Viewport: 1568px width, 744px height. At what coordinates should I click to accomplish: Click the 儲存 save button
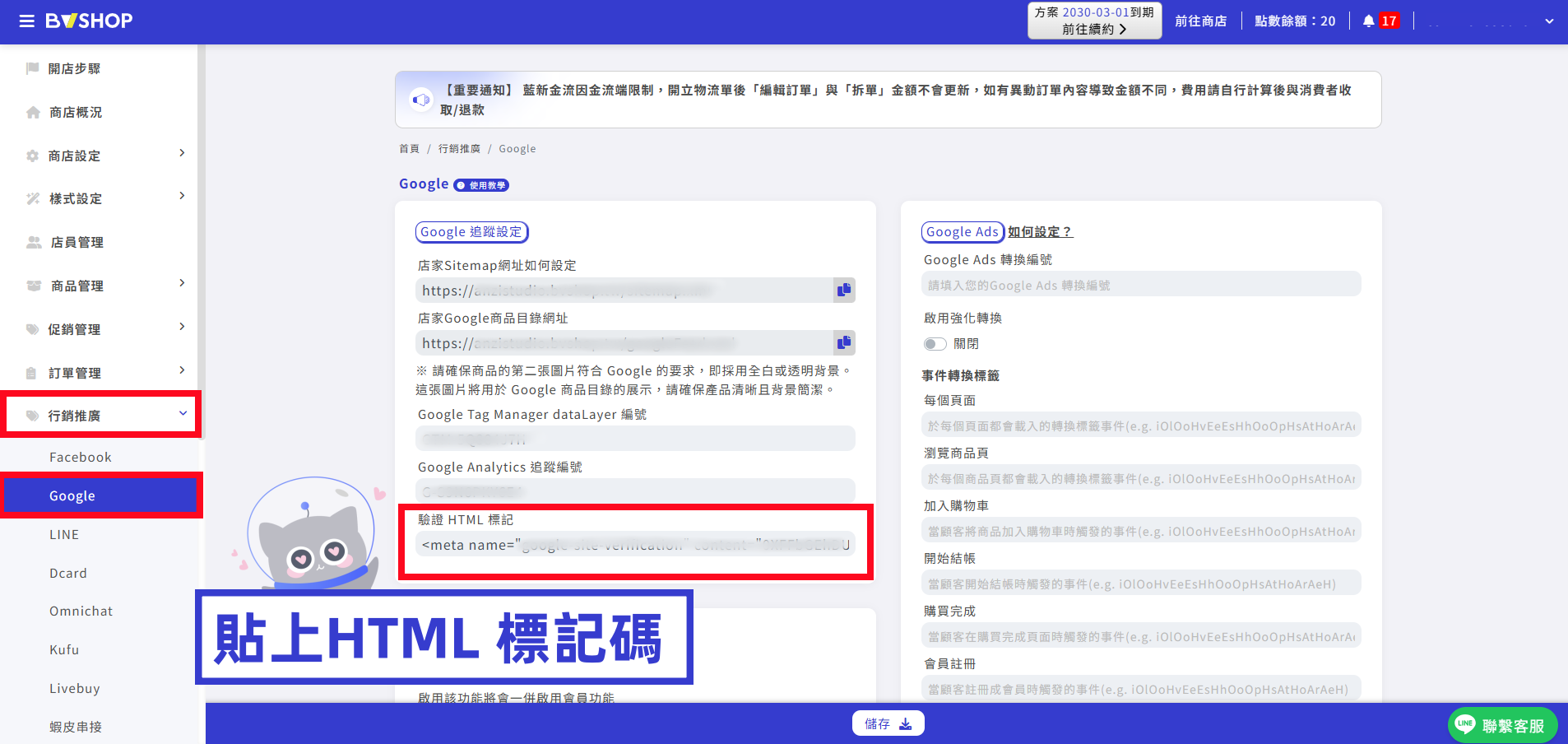click(x=888, y=723)
